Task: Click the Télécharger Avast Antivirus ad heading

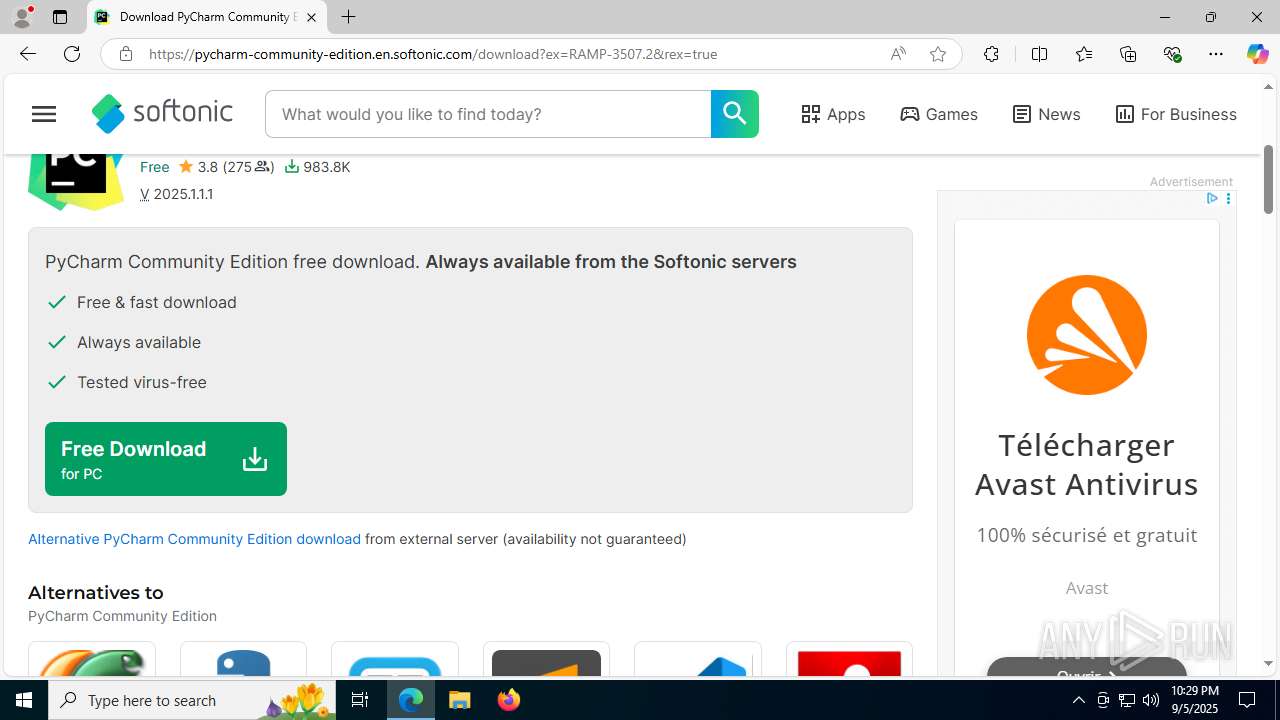Action: (1087, 464)
